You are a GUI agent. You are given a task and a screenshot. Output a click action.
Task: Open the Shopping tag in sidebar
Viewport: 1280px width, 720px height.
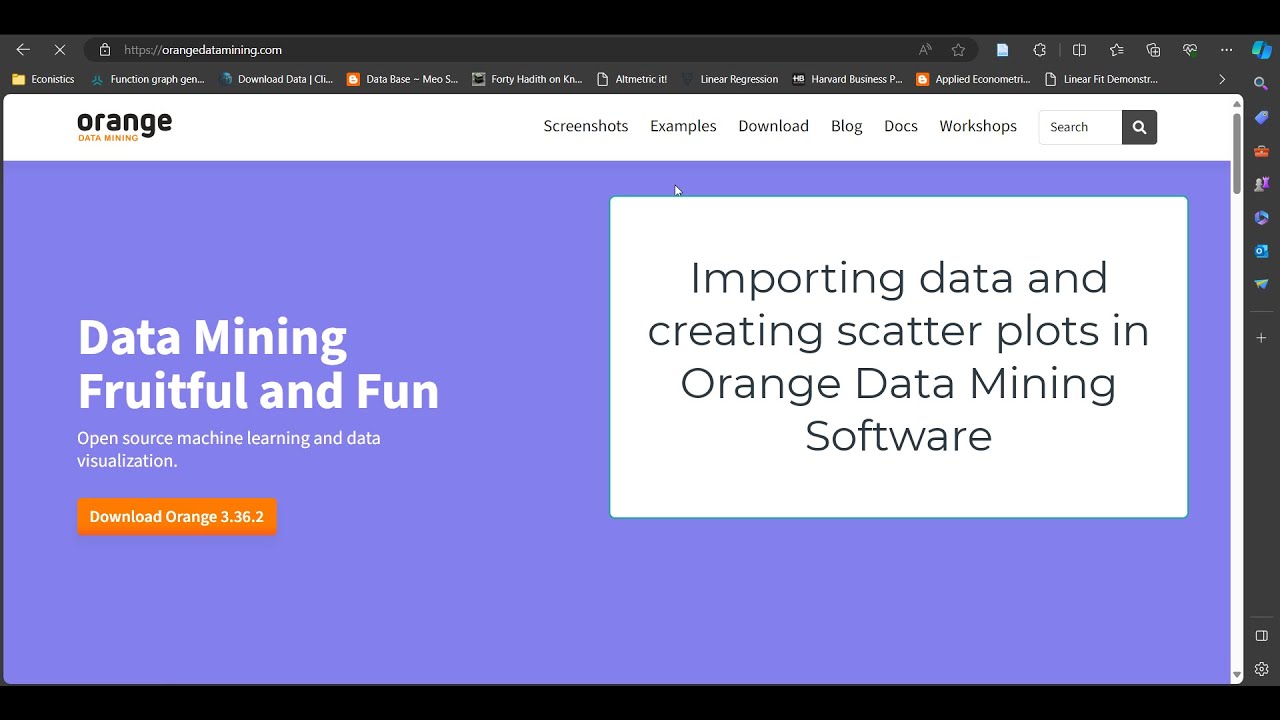tap(1261, 117)
